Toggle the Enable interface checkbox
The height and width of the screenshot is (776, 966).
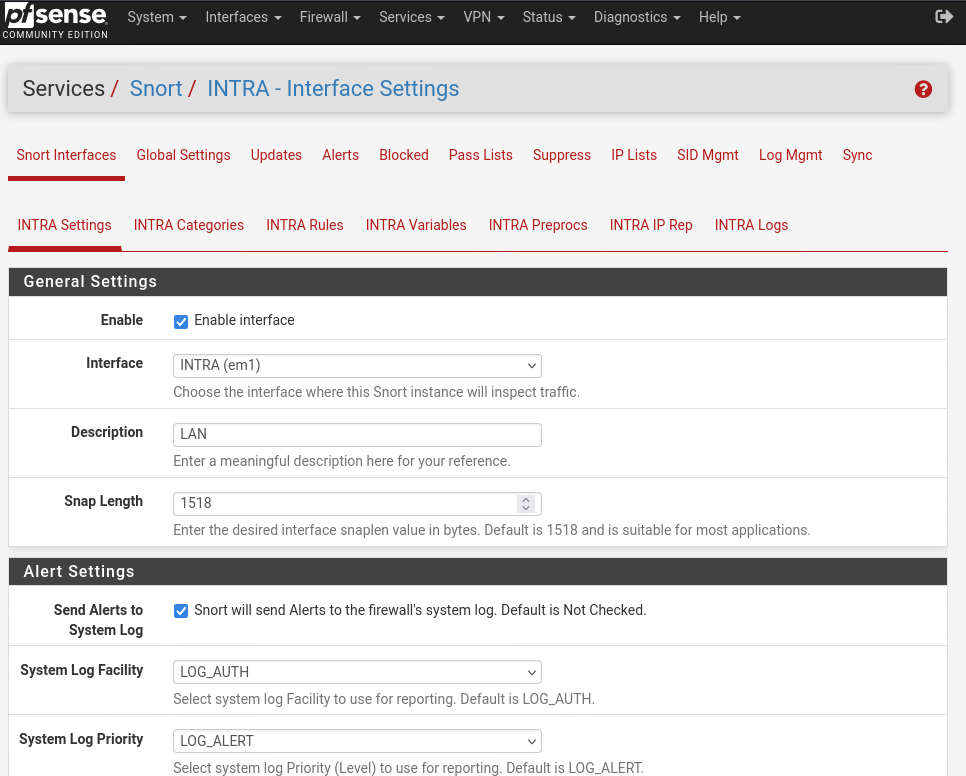point(181,321)
